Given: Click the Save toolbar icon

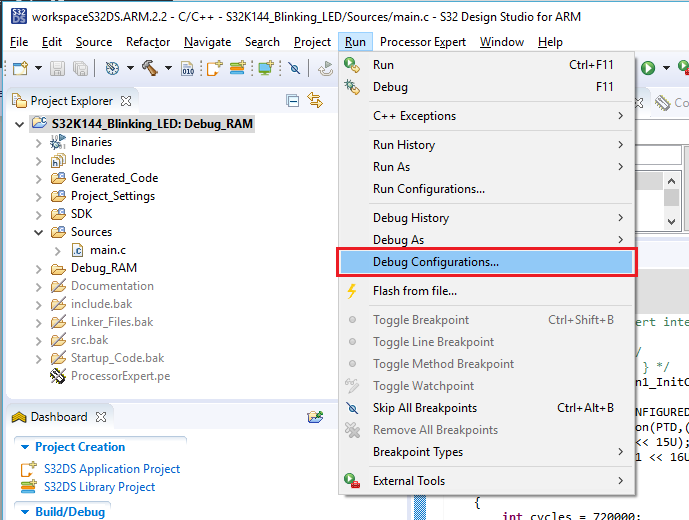Looking at the screenshot, I should coord(57,69).
